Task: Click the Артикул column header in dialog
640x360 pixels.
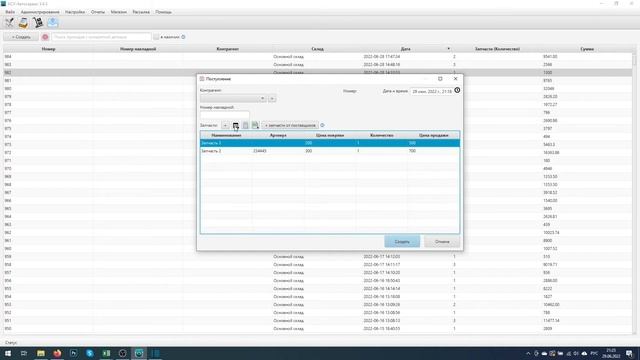Action: [278, 135]
